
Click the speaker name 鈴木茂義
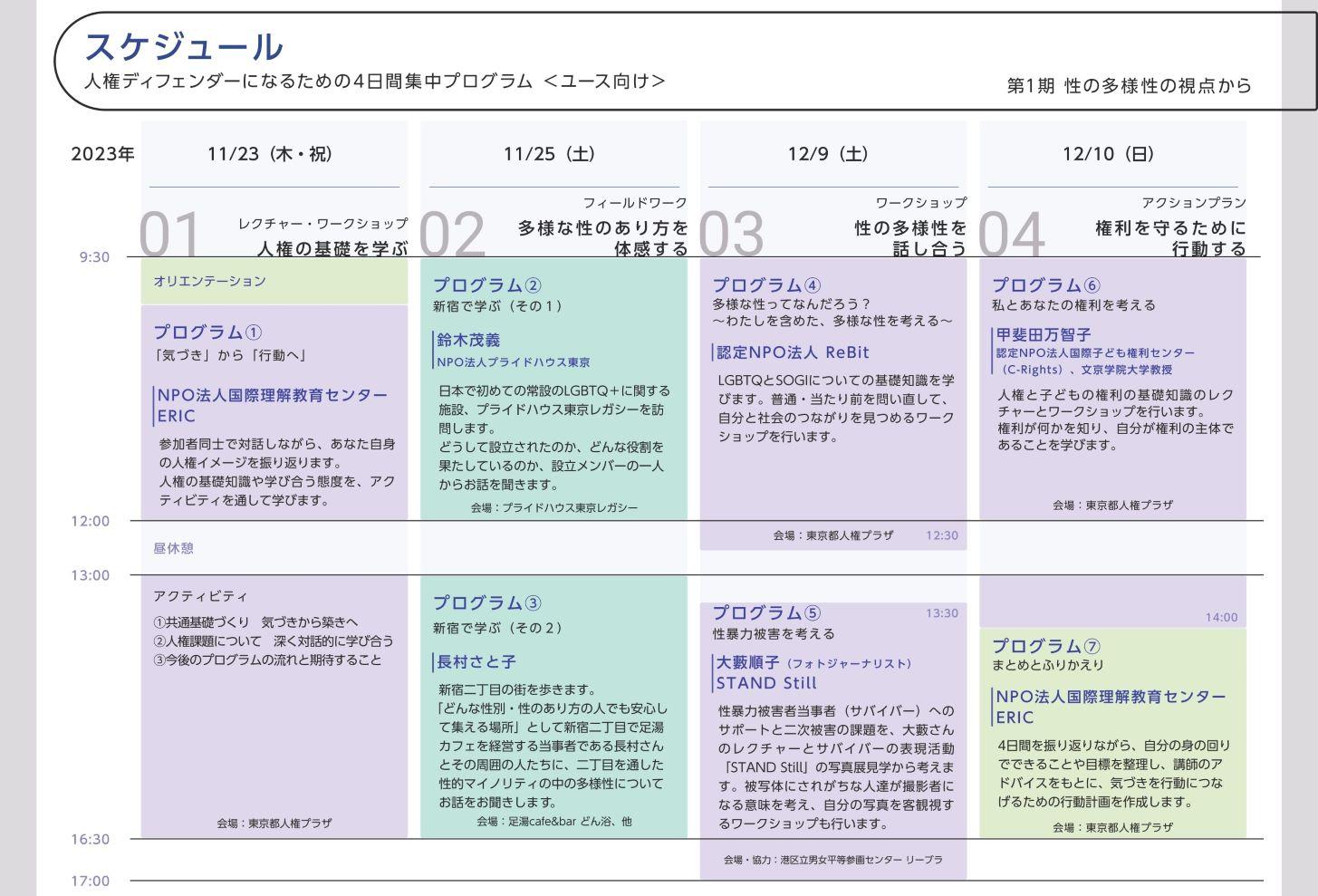pyautogui.click(x=468, y=341)
